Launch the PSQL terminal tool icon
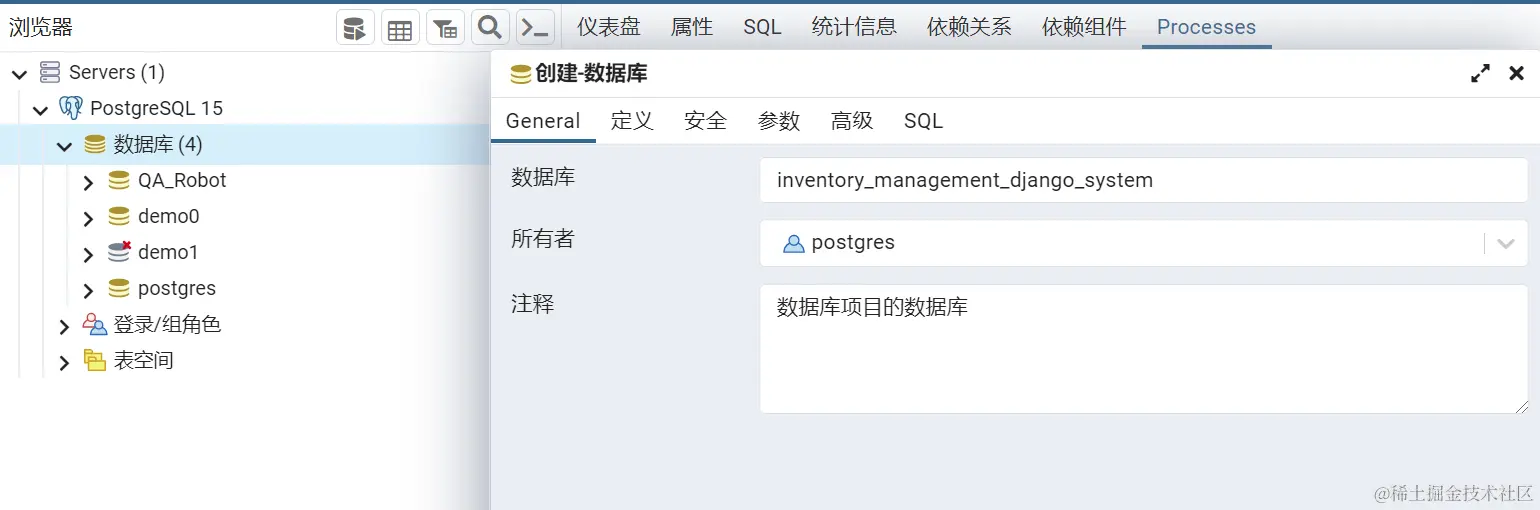This screenshot has height=510, width=1540. tap(536, 28)
